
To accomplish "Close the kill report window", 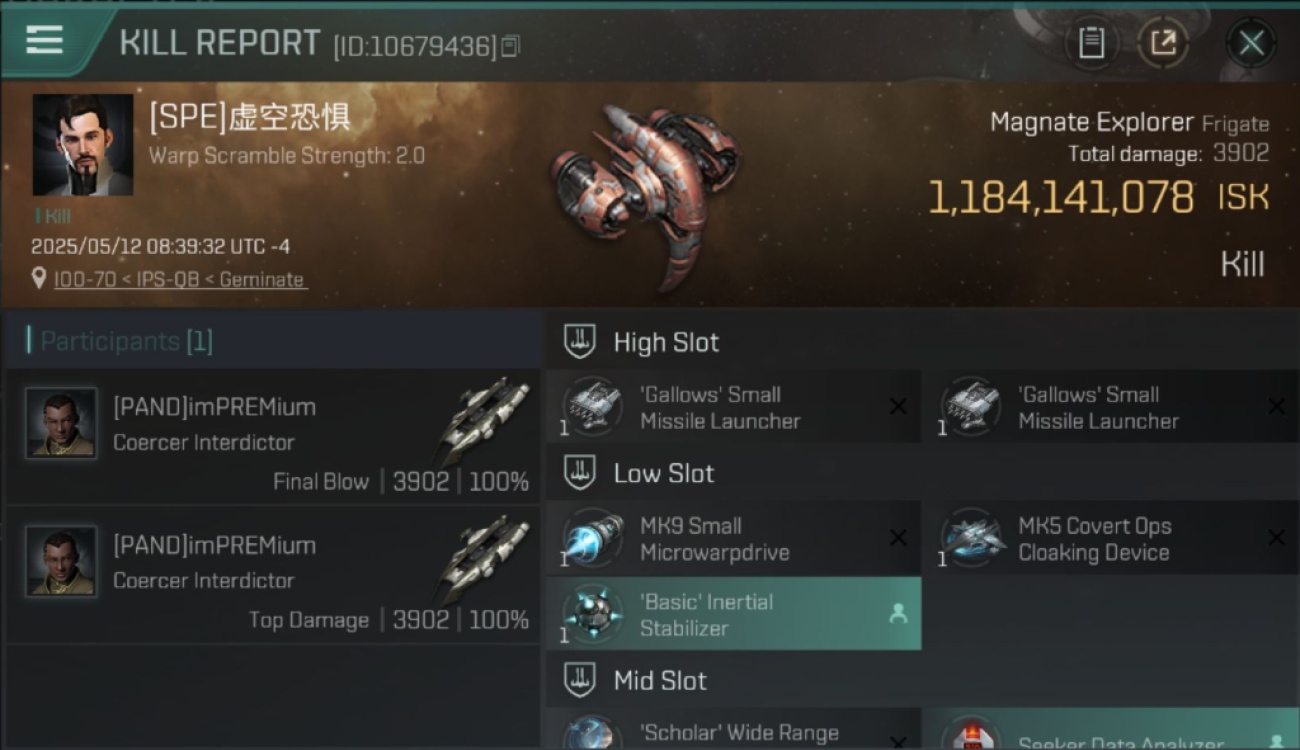I will point(1251,43).
